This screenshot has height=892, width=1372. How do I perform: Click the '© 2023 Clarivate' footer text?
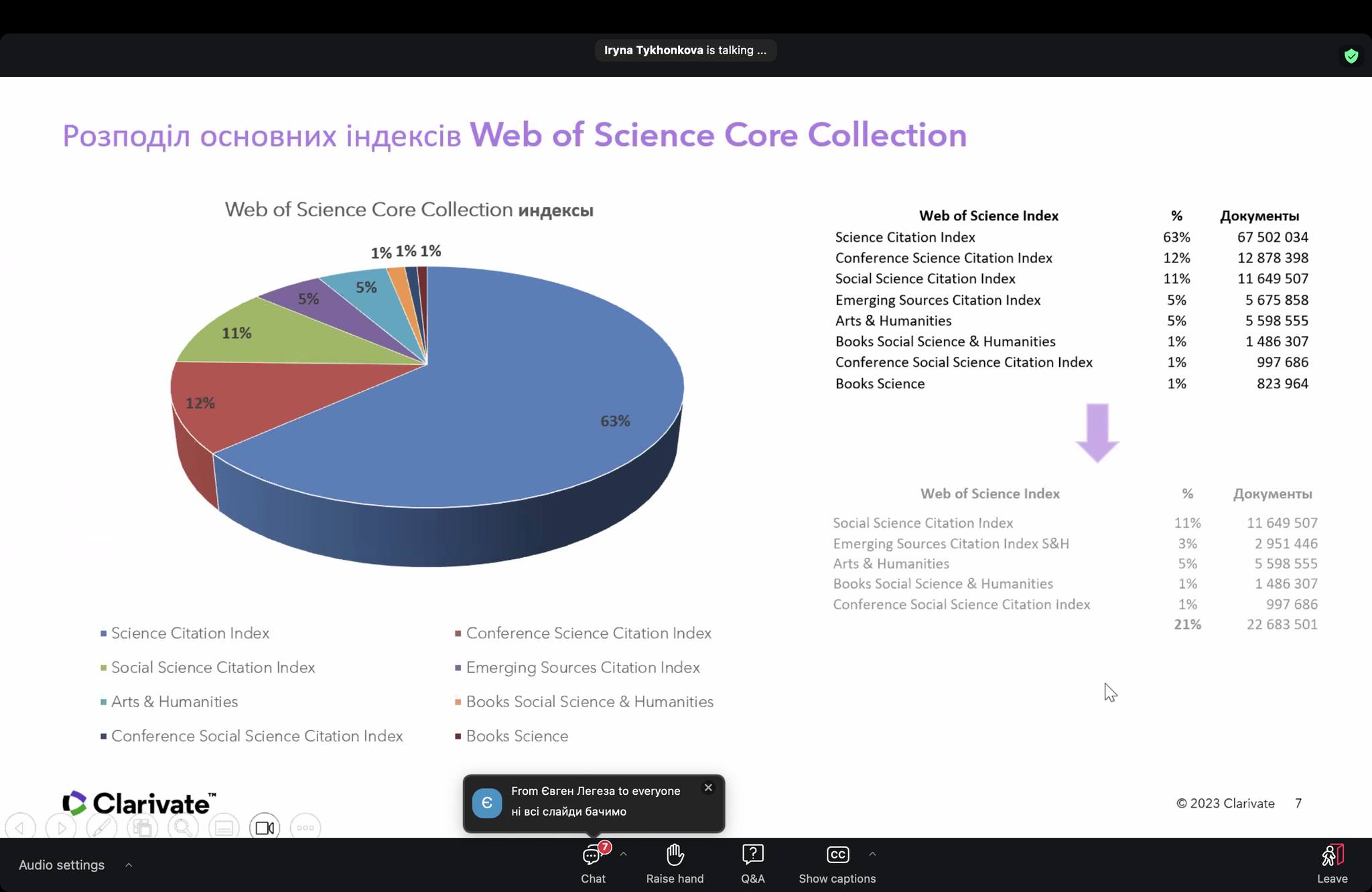click(x=1225, y=804)
